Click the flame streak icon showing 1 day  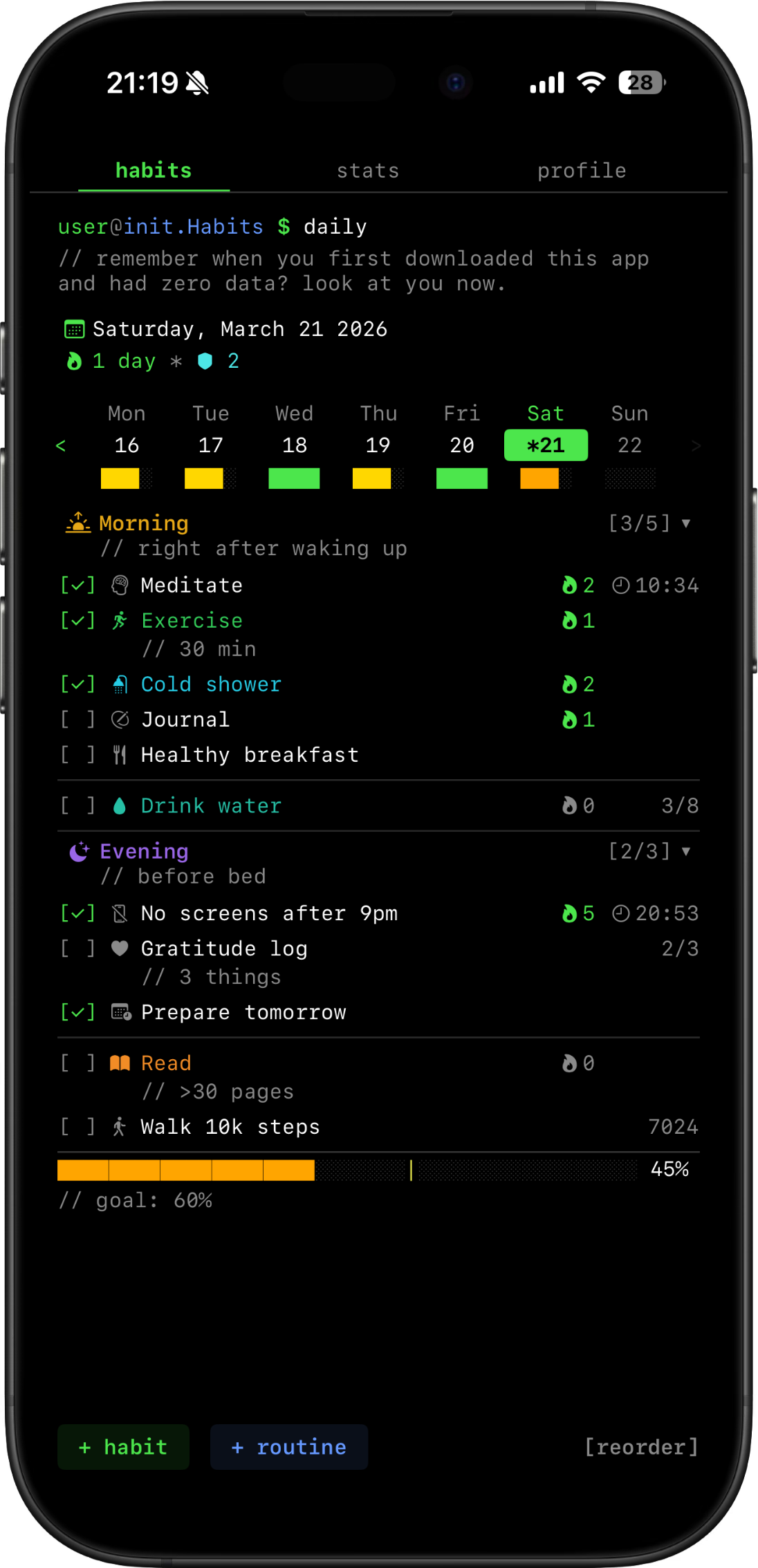75,360
